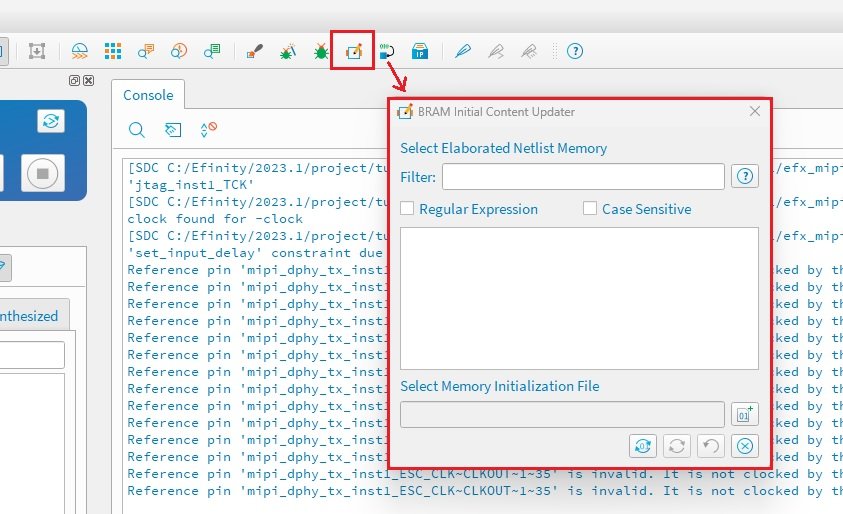Browse for memory initialization file
The height and width of the screenshot is (514, 843).
point(745,415)
